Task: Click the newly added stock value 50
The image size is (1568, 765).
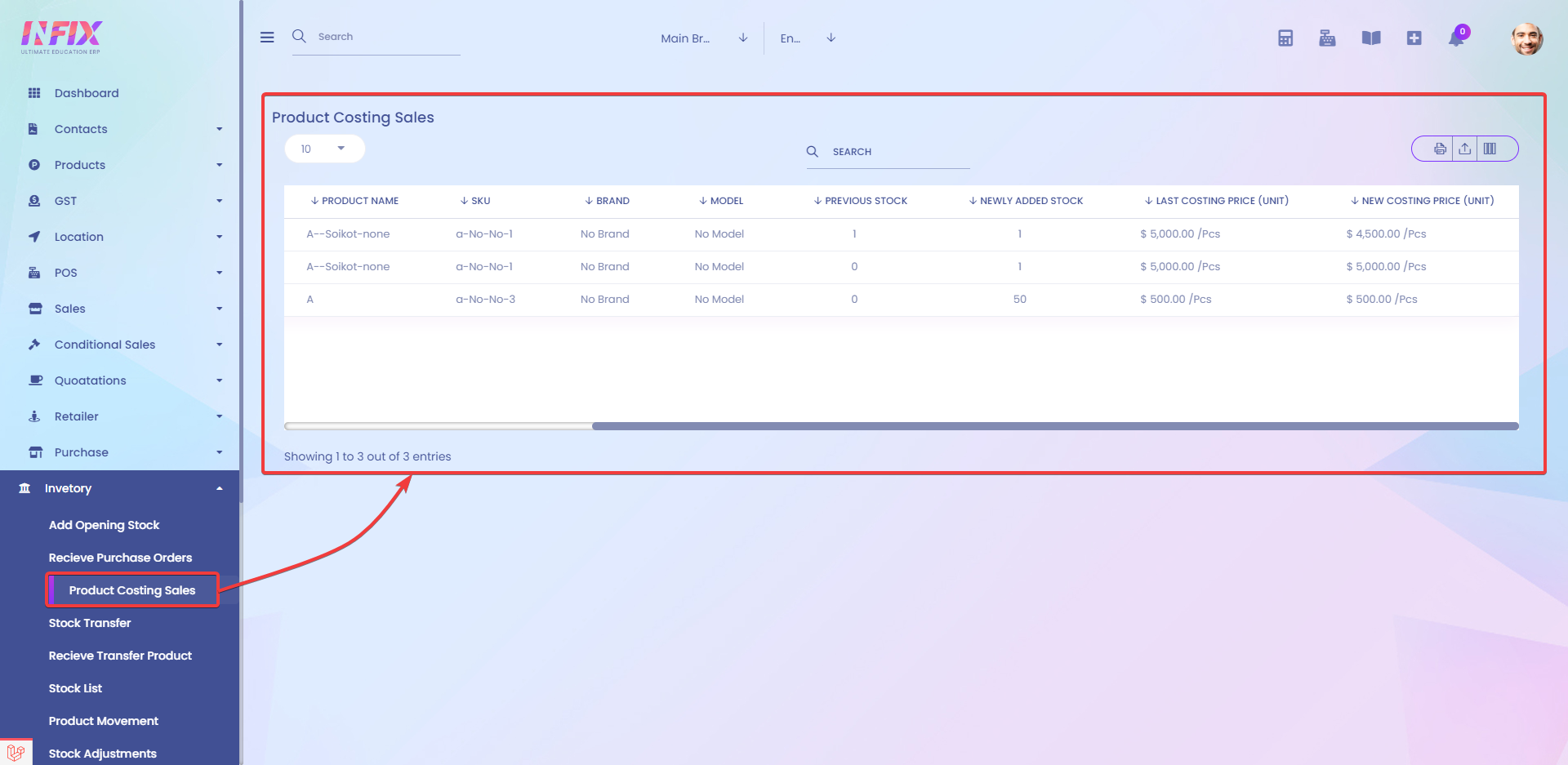Action: pos(1019,300)
